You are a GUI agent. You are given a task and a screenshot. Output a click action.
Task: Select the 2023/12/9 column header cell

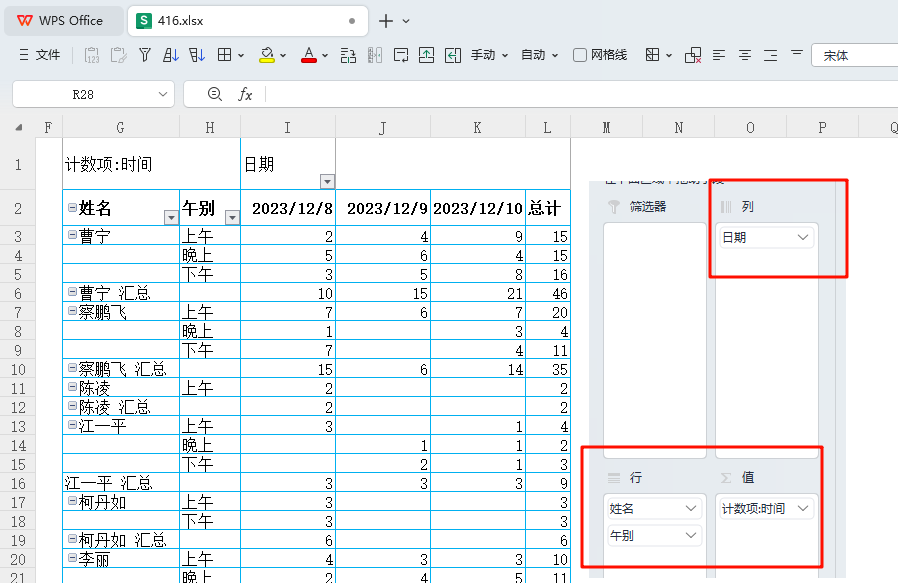(383, 208)
